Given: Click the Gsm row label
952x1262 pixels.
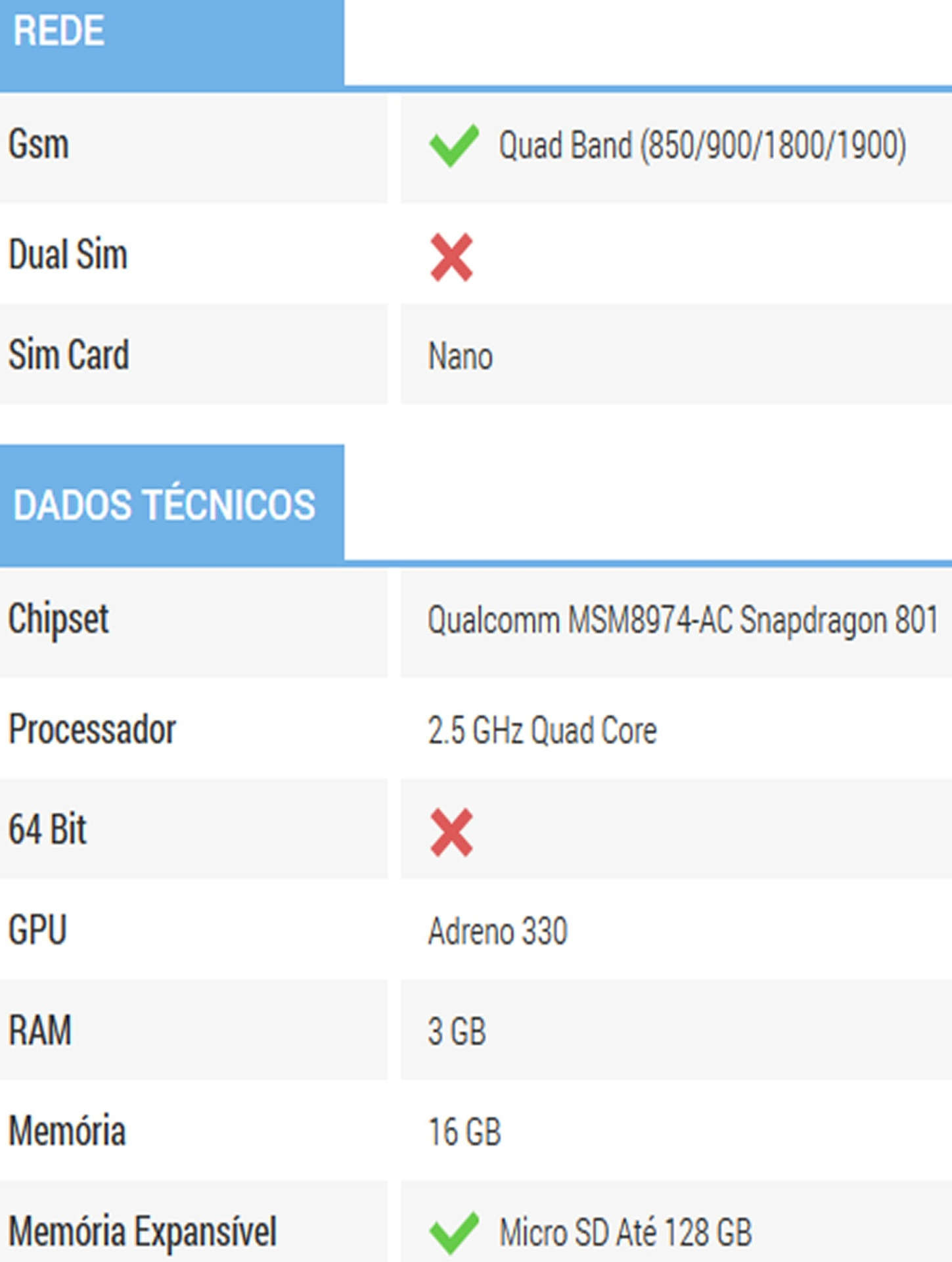Looking at the screenshot, I should [39, 145].
